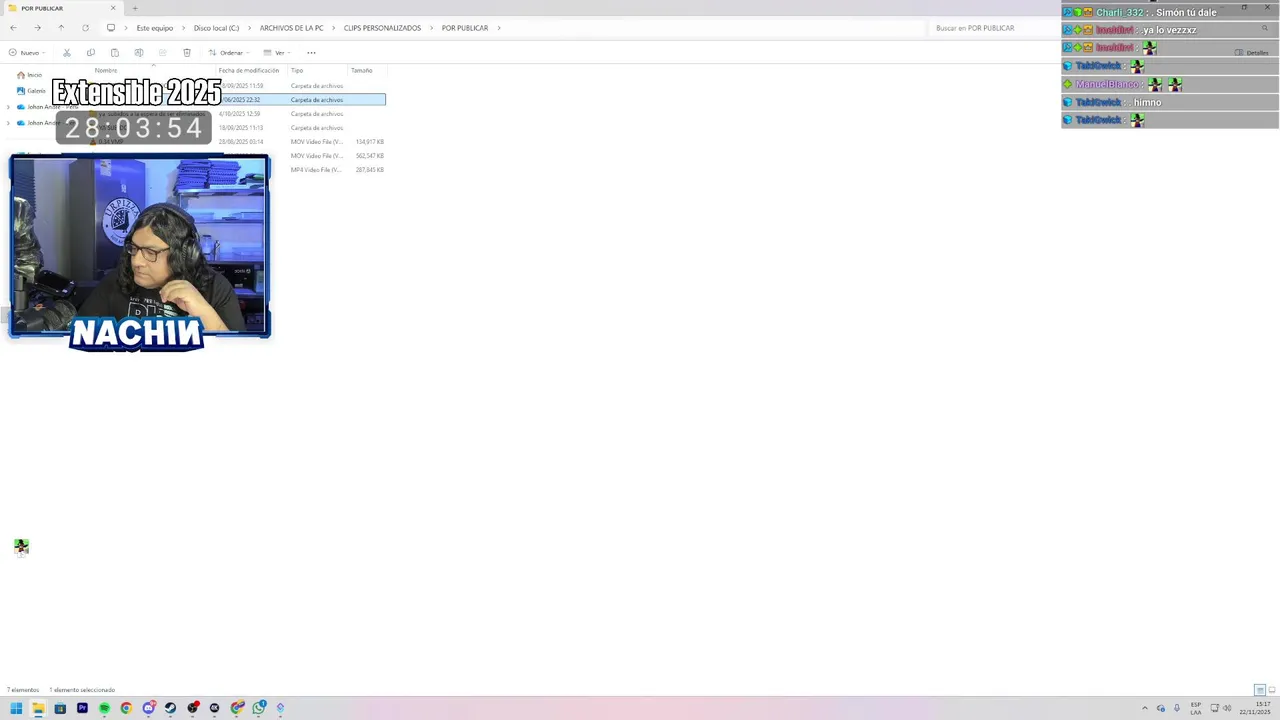Image resolution: width=1280 pixels, height=720 pixels.
Task: Sort by the Tamaño column header
Action: coord(362,70)
